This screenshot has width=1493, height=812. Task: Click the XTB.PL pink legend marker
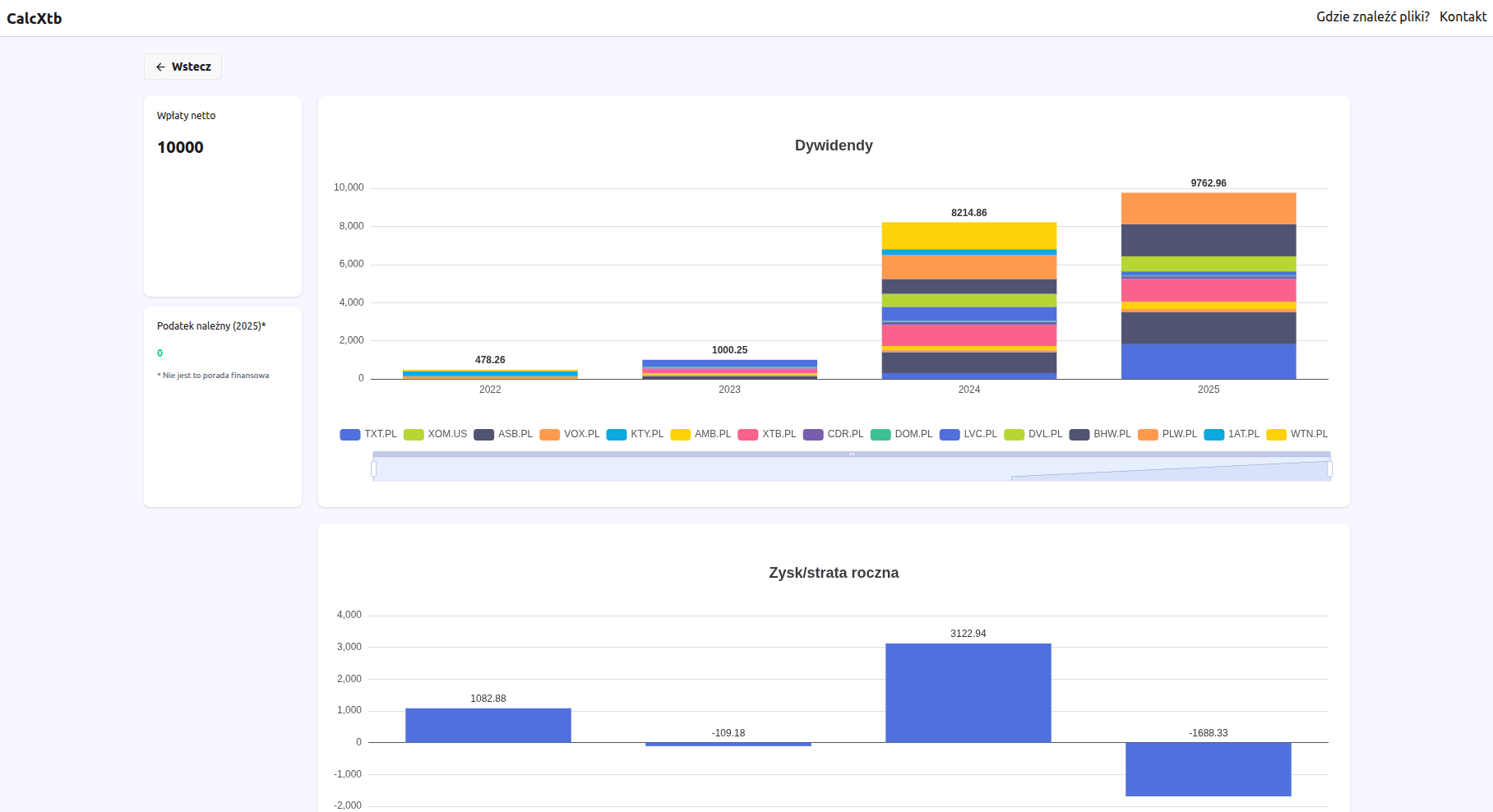pos(747,435)
